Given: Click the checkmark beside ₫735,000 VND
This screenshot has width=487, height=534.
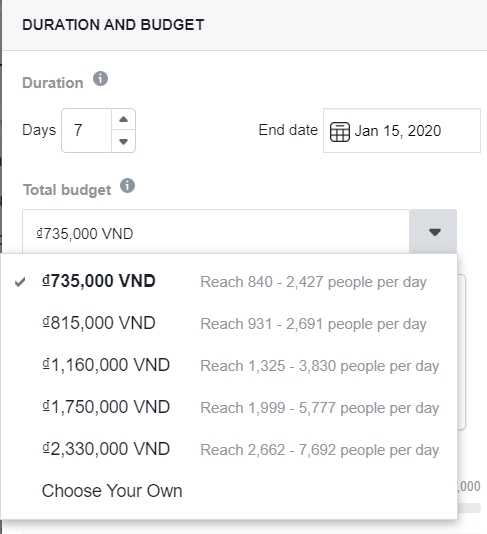Looking at the screenshot, I should click(x=20, y=282).
